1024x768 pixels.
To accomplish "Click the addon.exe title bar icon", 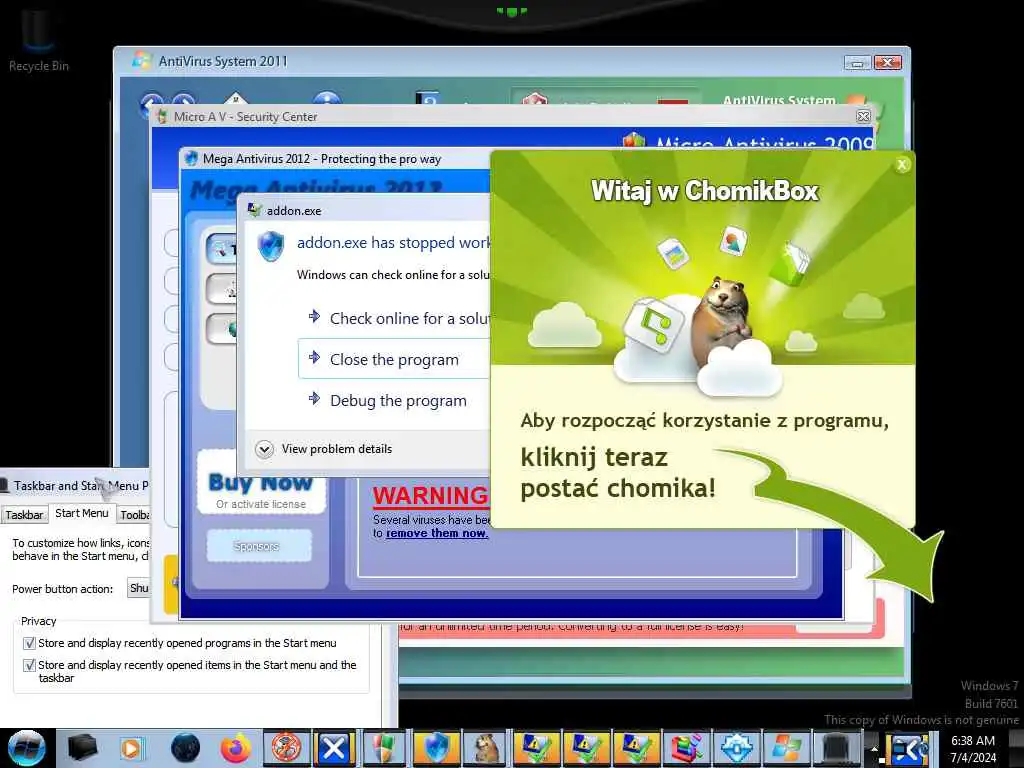I will click(255, 210).
